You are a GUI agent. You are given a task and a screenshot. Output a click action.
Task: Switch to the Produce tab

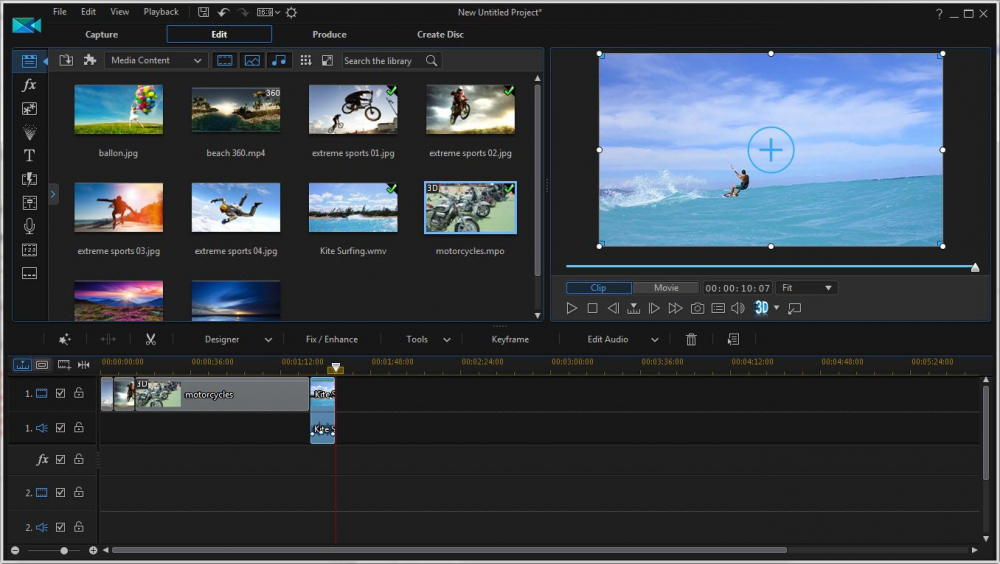[329, 35]
